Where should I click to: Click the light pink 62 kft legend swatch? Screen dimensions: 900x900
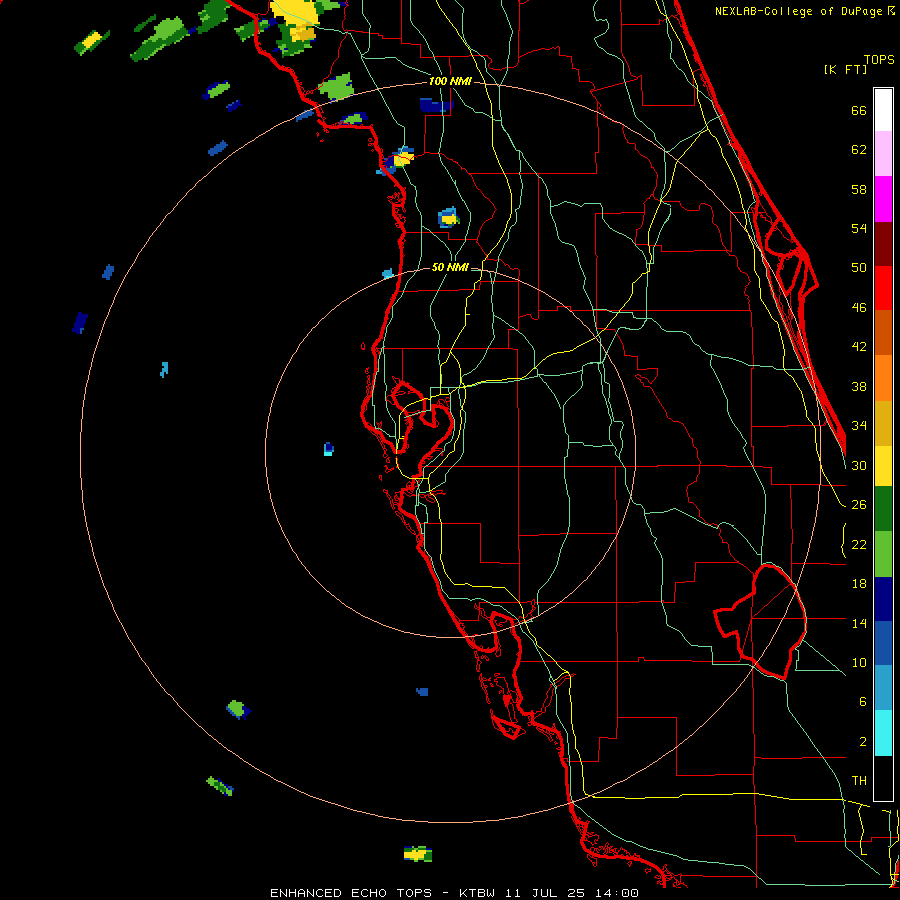click(x=883, y=154)
